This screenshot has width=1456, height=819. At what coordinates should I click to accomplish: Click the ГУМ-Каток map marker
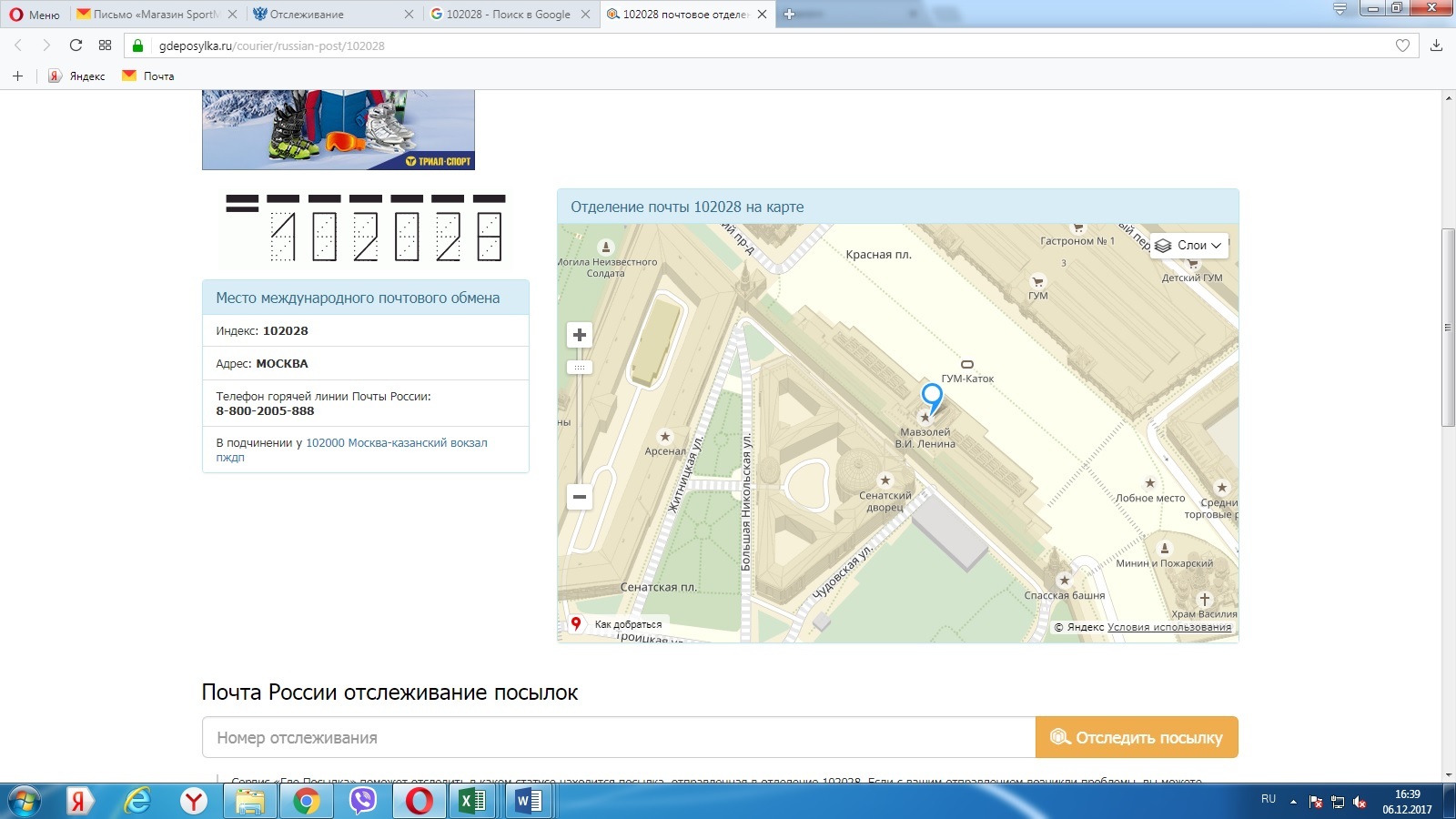(x=967, y=365)
